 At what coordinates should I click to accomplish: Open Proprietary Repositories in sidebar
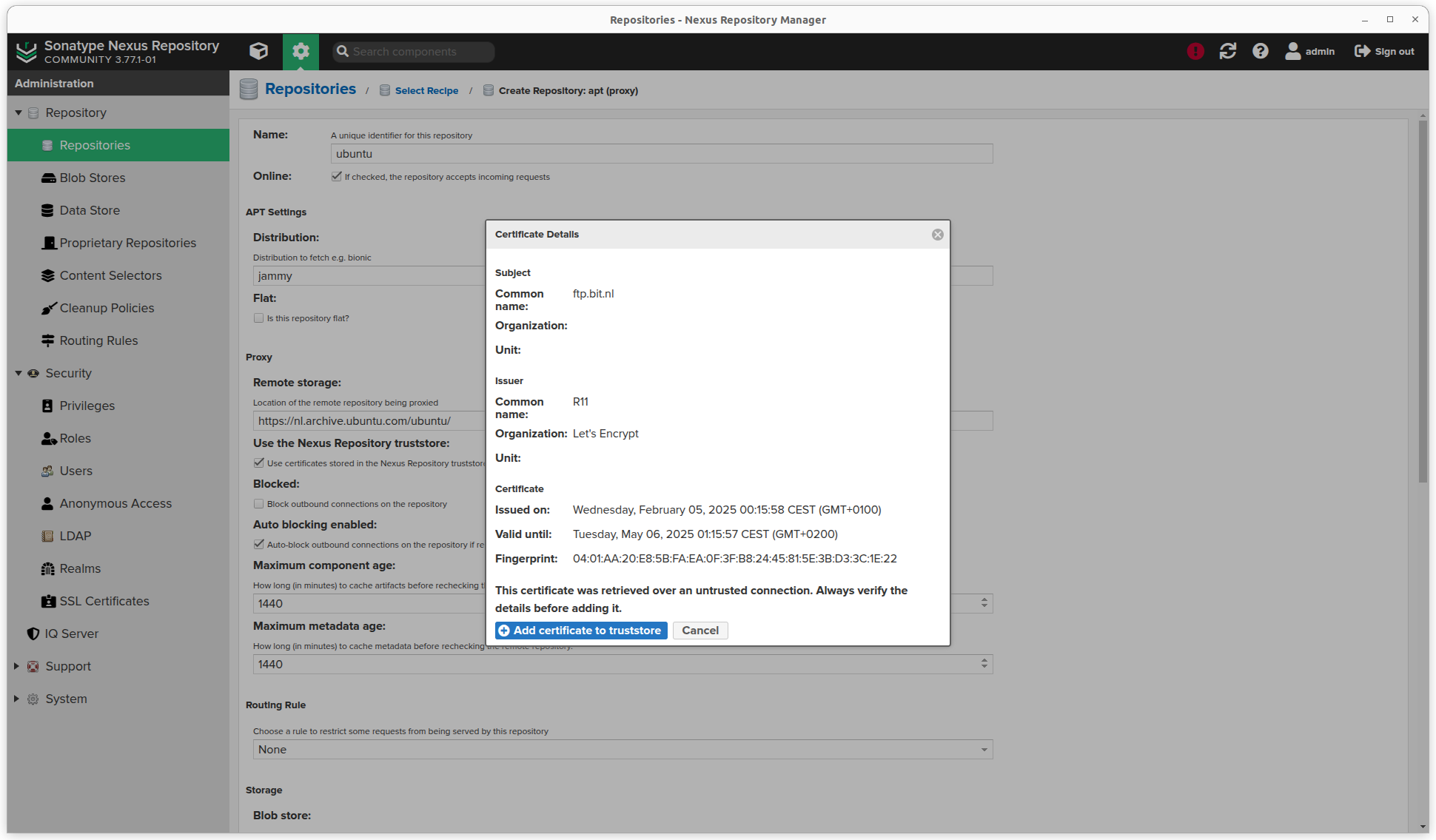pyautogui.click(x=118, y=243)
